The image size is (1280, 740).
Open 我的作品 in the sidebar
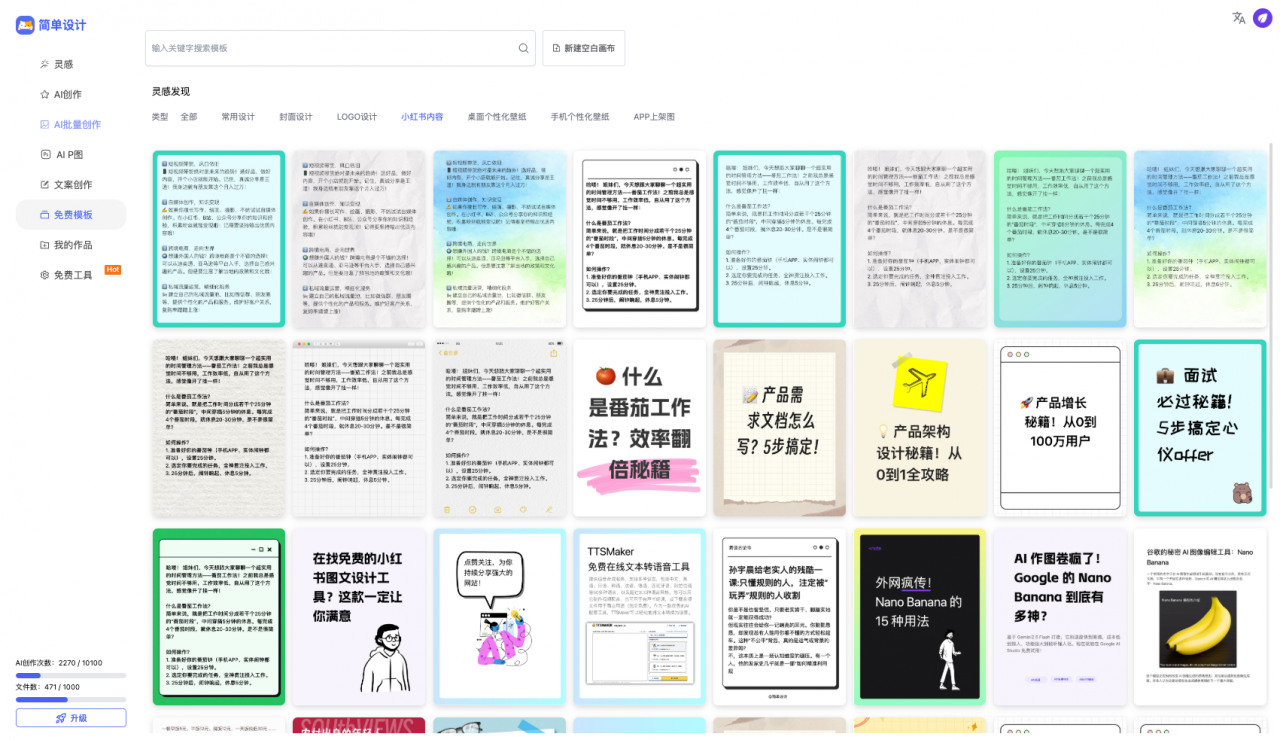click(72, 245)
